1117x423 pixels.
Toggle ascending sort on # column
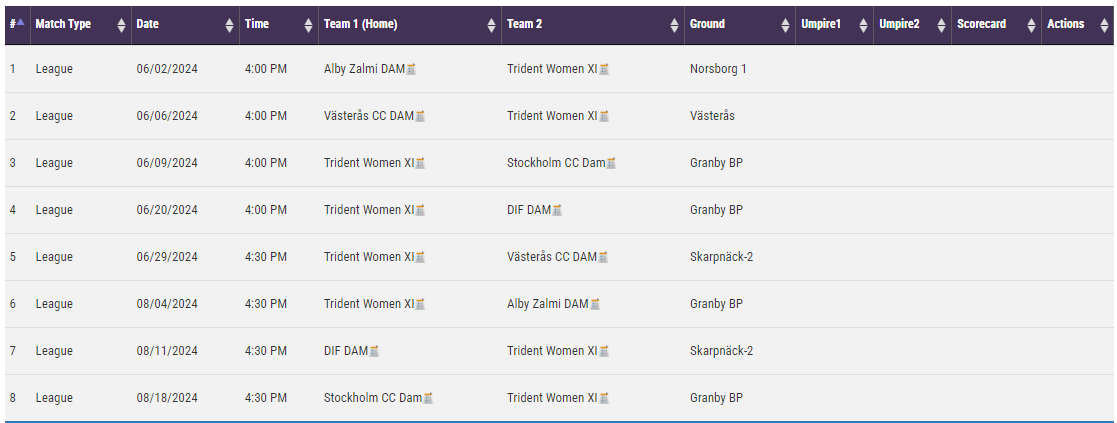pos(17,25)
